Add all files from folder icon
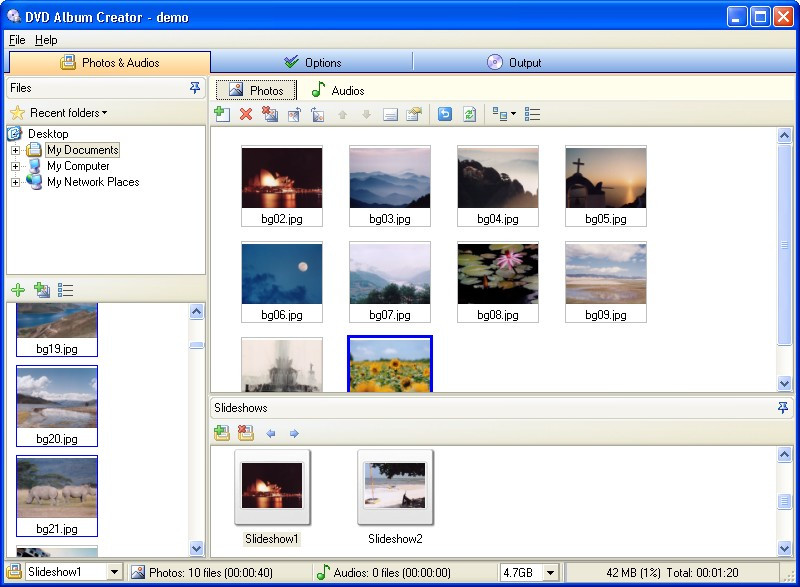800x587 pixels. tap(42, 290)
